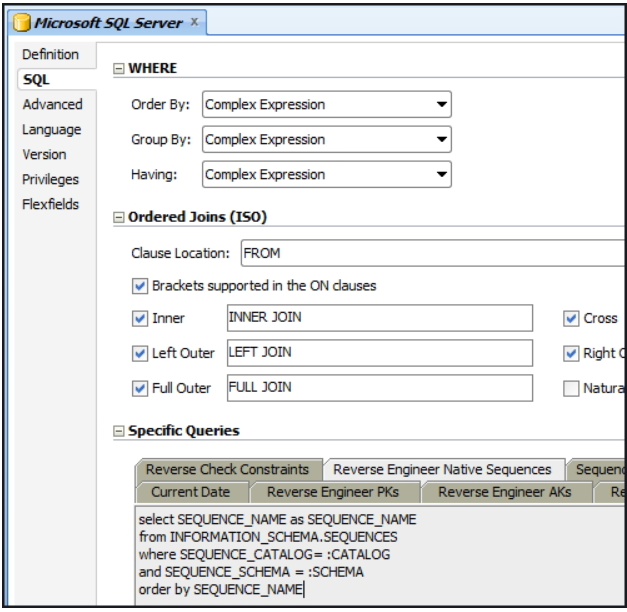Image resolution: width=627 pixels, height=612 pixels.
Task: Click the LEFT JOIN text field
Action: click(x=380, y=353)
